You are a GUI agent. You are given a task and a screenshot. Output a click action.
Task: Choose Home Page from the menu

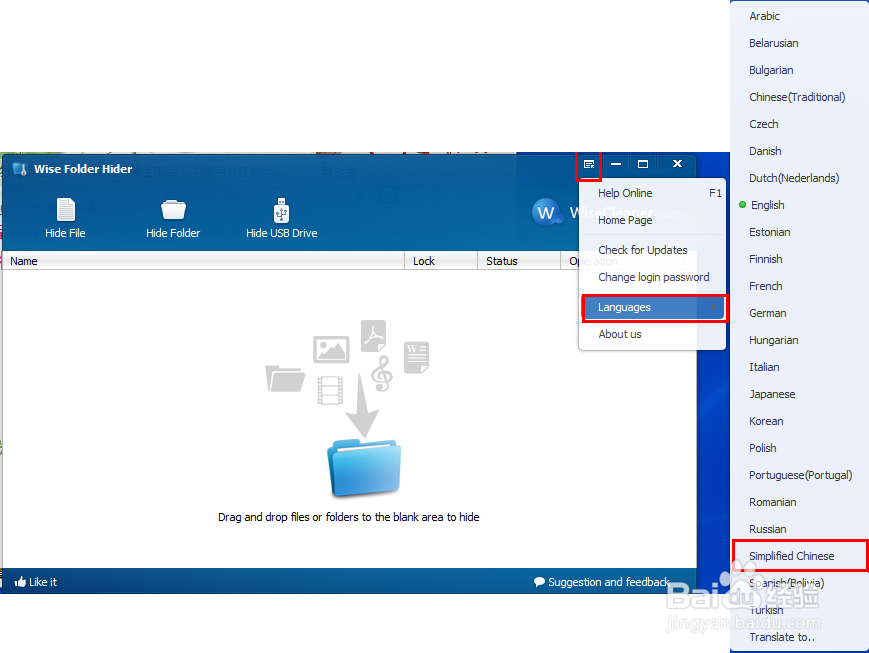(652, 220)
